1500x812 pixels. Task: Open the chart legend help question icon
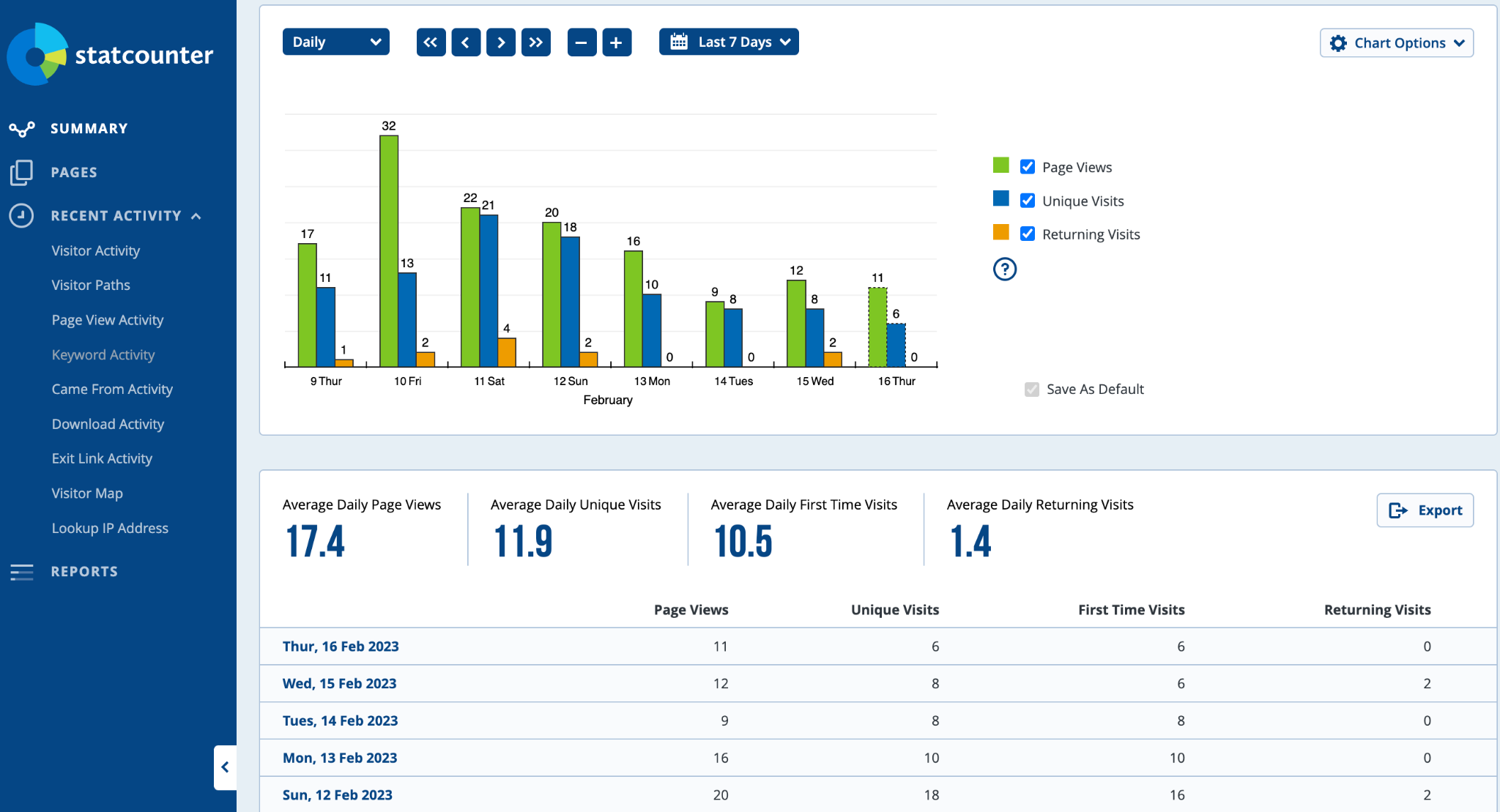click(1004, 269)
